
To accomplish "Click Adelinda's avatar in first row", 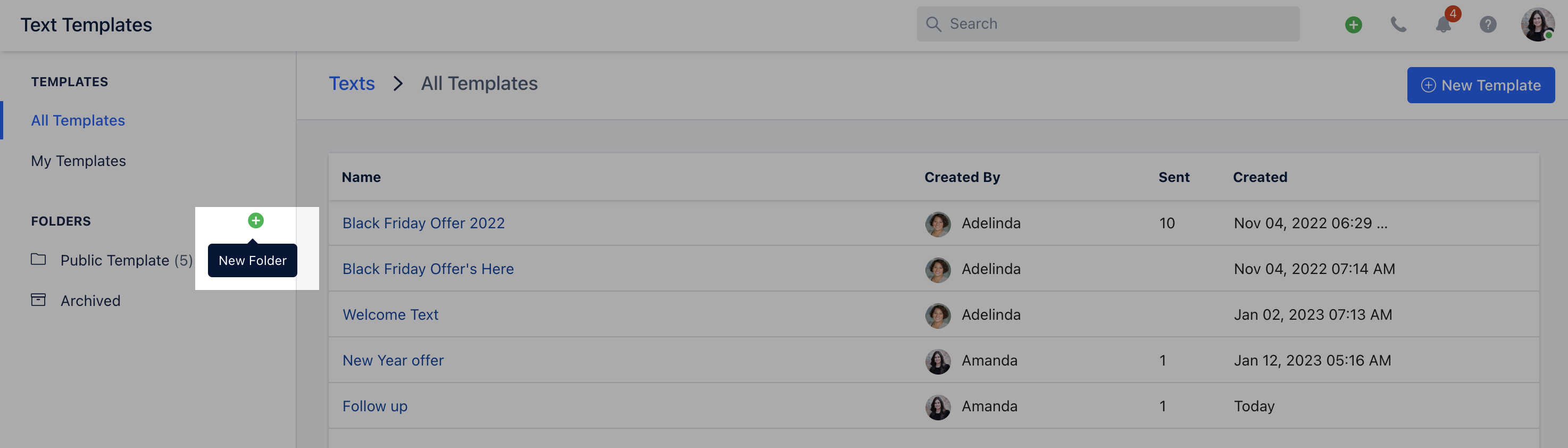I will click(x=937, y=224).
